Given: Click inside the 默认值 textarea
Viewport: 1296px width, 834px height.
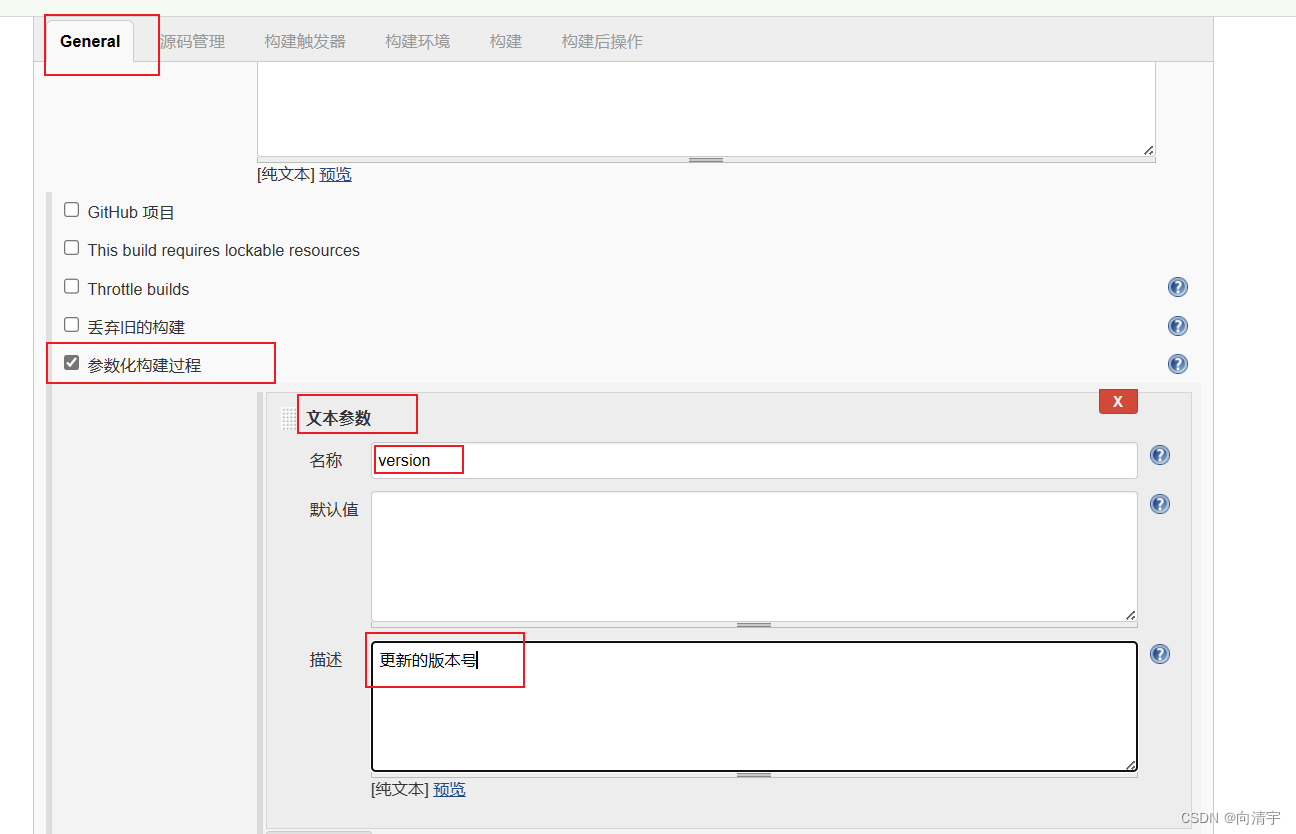Looking at the screenshot, I should [x=754, y=556].
